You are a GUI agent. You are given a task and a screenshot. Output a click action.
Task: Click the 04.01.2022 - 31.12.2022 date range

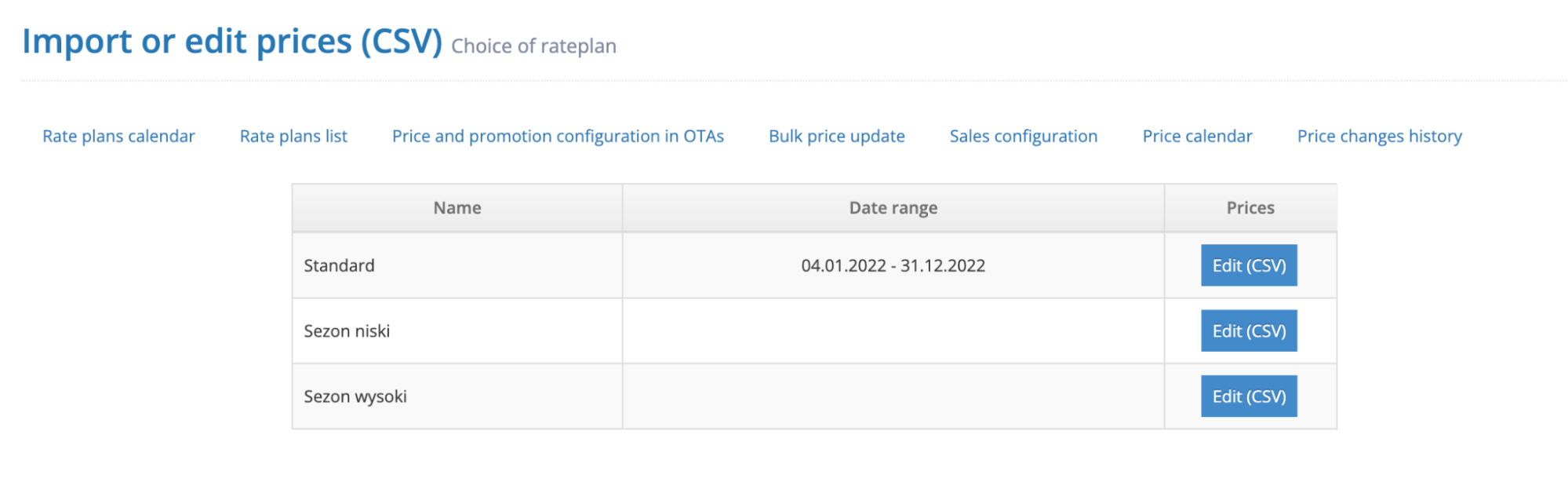[x=893, y=266]
